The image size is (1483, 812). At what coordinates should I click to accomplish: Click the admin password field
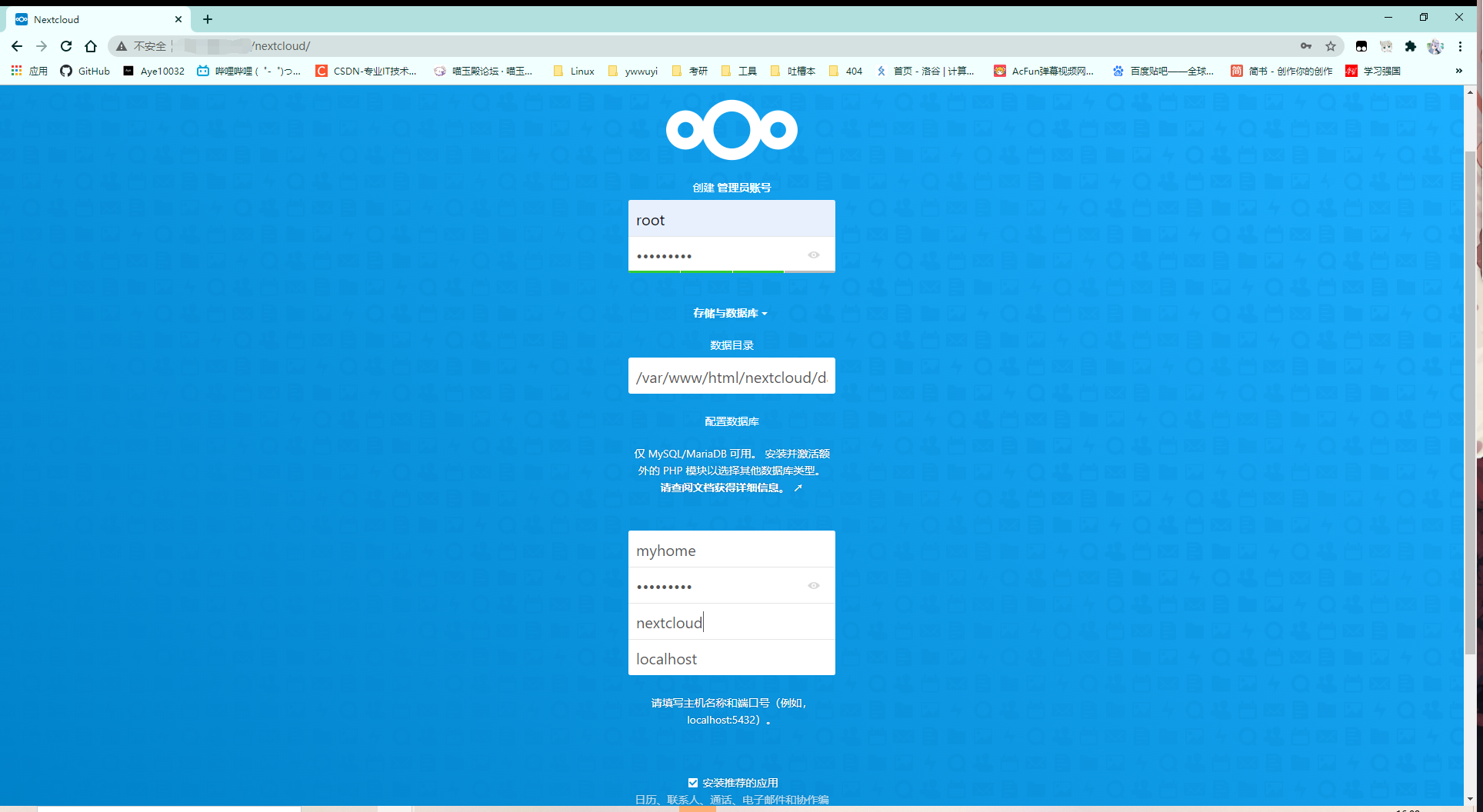click(x=732, y=255)
